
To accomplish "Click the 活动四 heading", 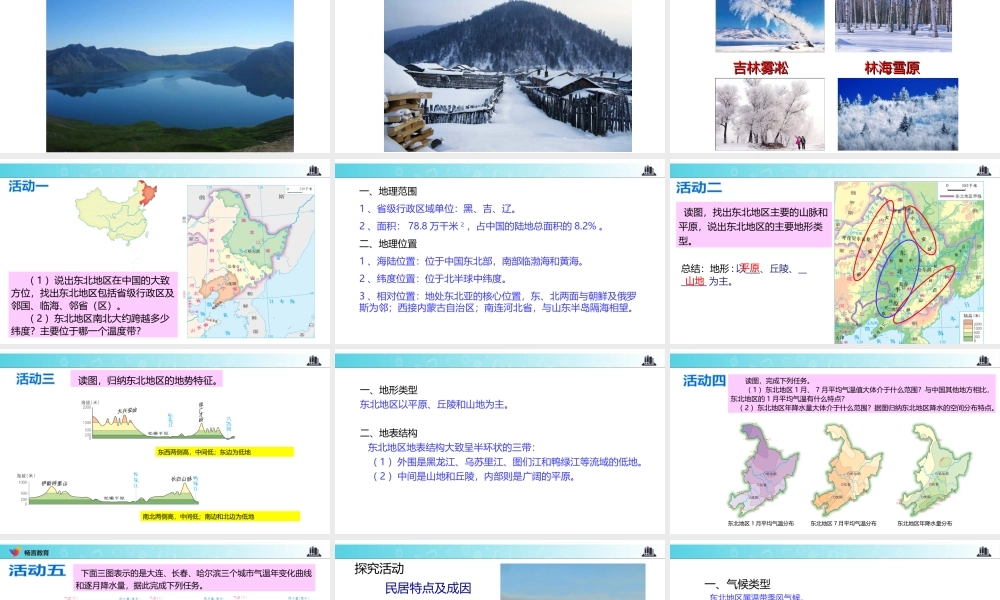I will point(704,381).
